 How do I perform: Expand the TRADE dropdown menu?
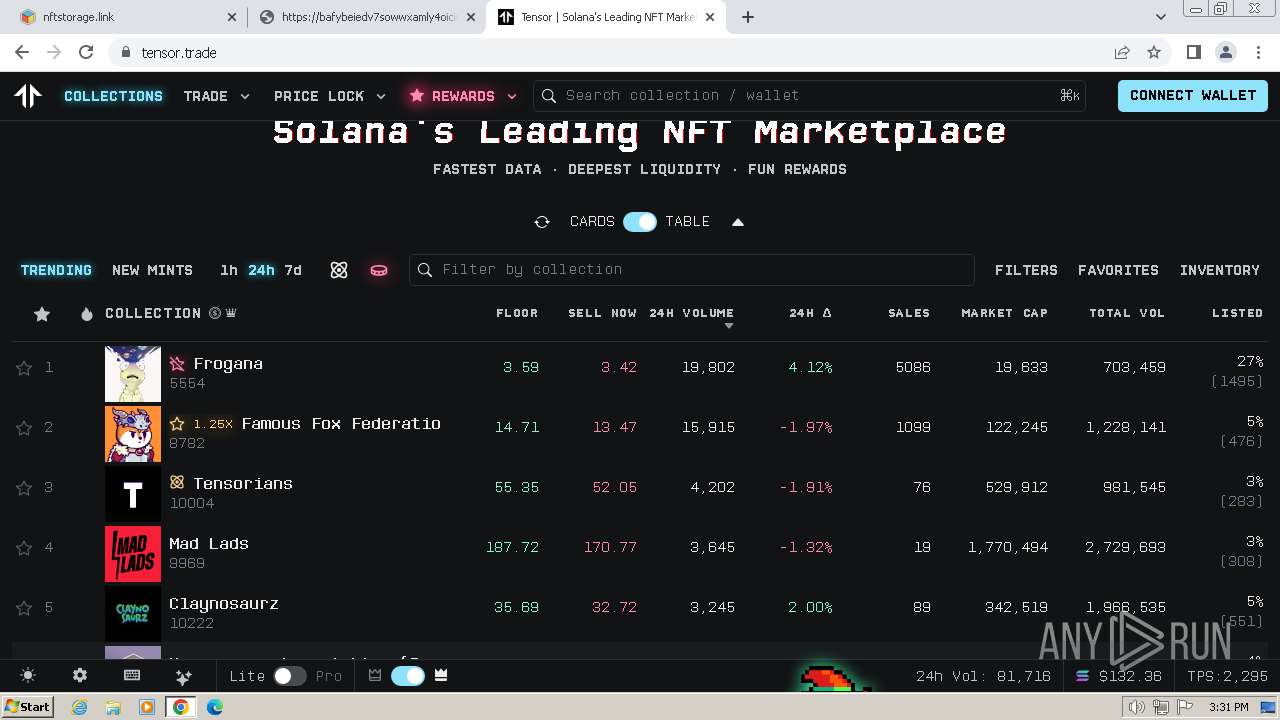[217, 96]
